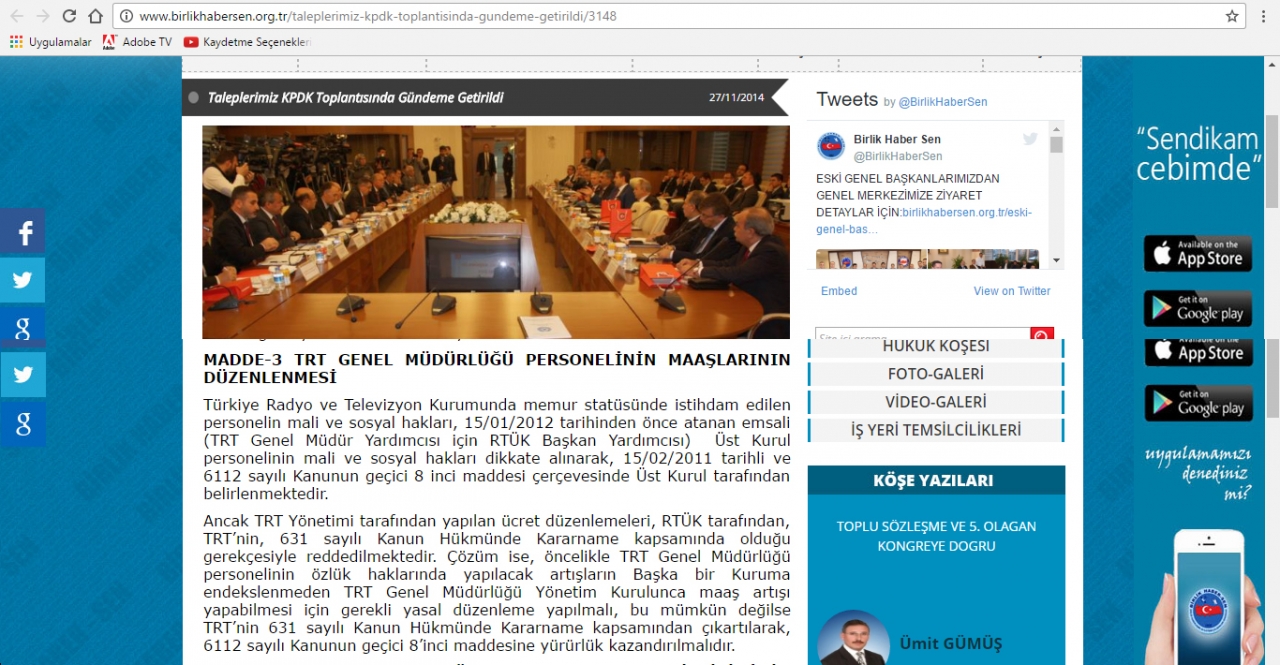This screenshot has height=665, width=1280.
Task: Click the lower Google Play badge
Action: pyautogui.click(x=1198, y=403)
